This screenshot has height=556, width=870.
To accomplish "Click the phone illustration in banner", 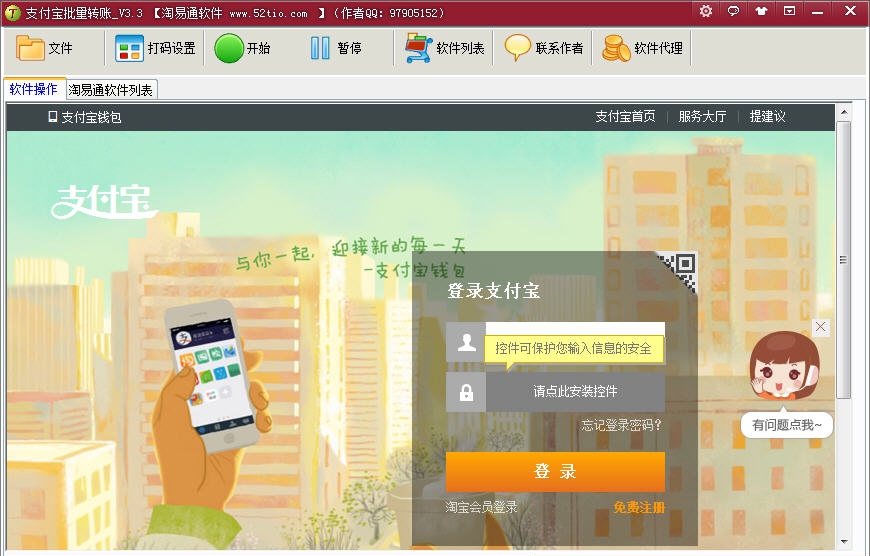I will pos(215,375).
